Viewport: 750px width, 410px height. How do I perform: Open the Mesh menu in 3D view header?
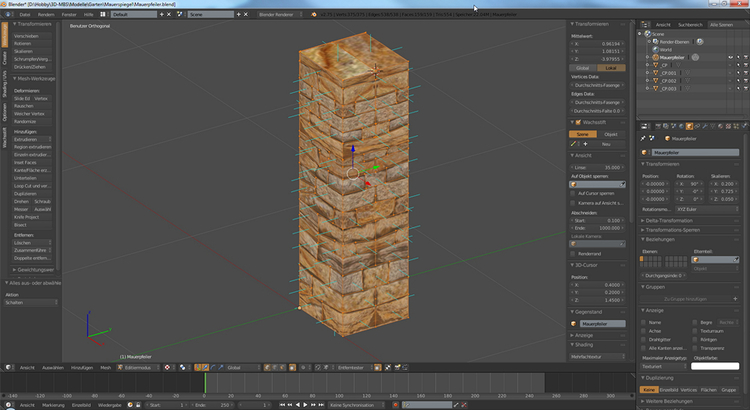coord(105,367)
